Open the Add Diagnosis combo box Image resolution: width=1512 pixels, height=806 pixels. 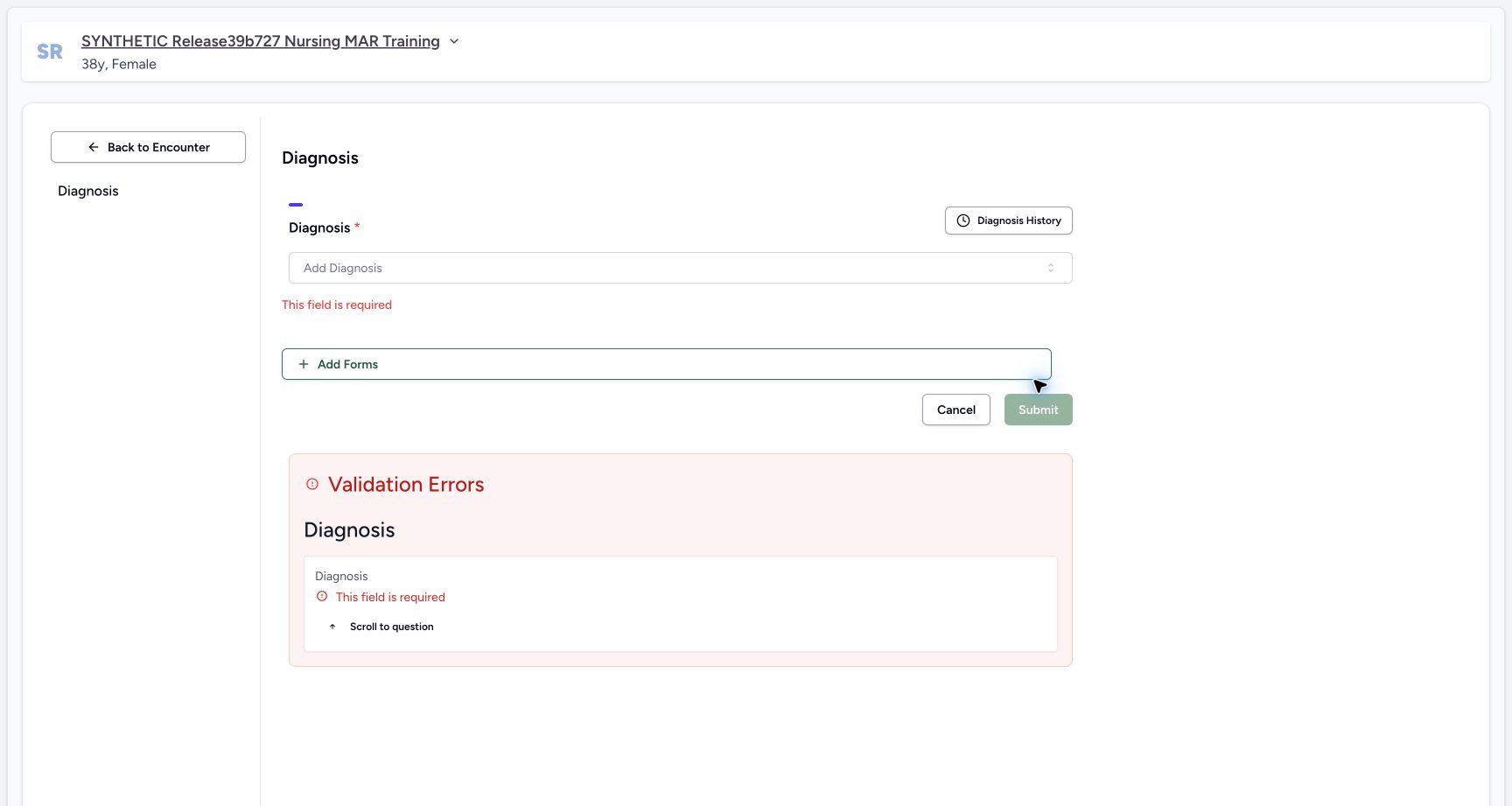[681, 268]
